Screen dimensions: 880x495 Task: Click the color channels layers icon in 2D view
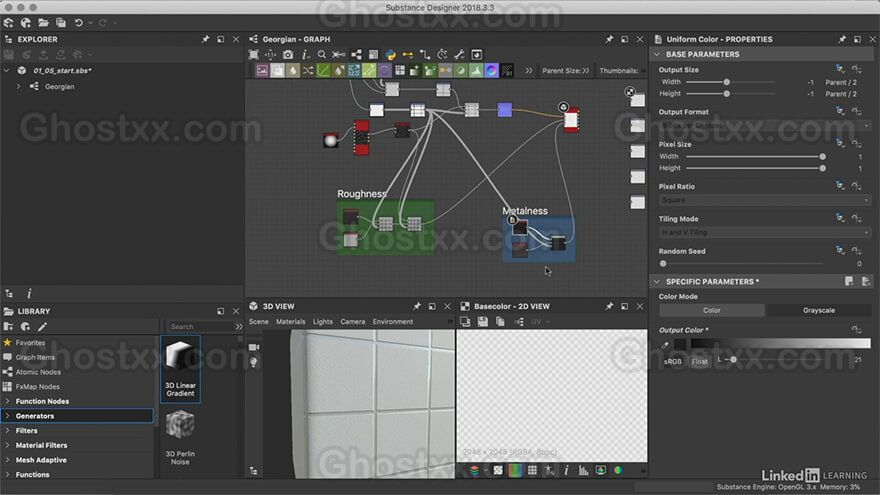pos(474,470)
